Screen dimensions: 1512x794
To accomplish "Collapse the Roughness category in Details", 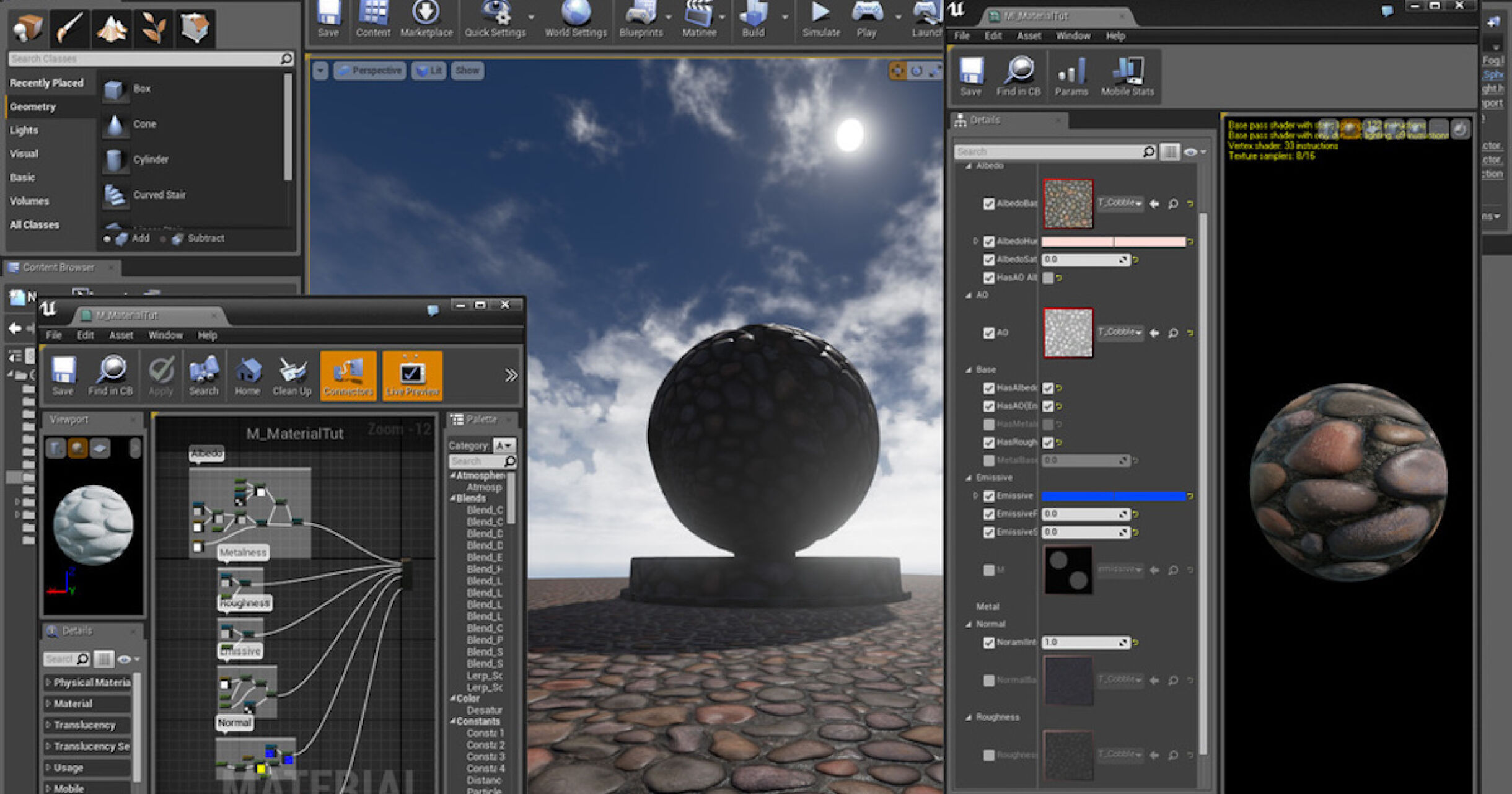I will (969, 717).
